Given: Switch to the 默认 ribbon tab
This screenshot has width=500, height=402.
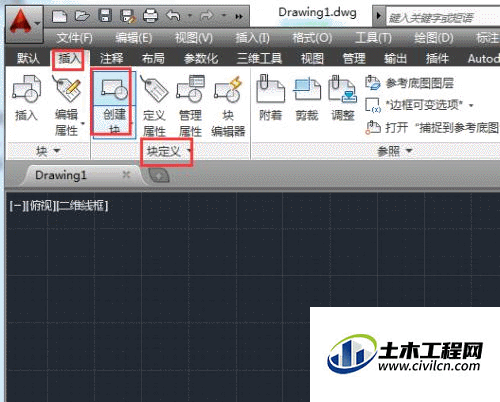Looking at the screenshot, I should tap(28, 59).
